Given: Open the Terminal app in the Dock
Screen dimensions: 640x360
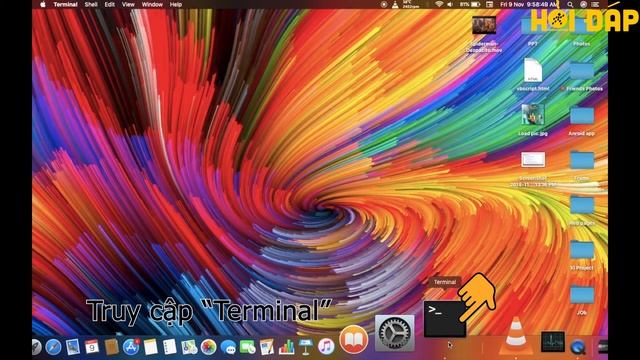Looking at the screenshot, I should (x=445, y=319).
